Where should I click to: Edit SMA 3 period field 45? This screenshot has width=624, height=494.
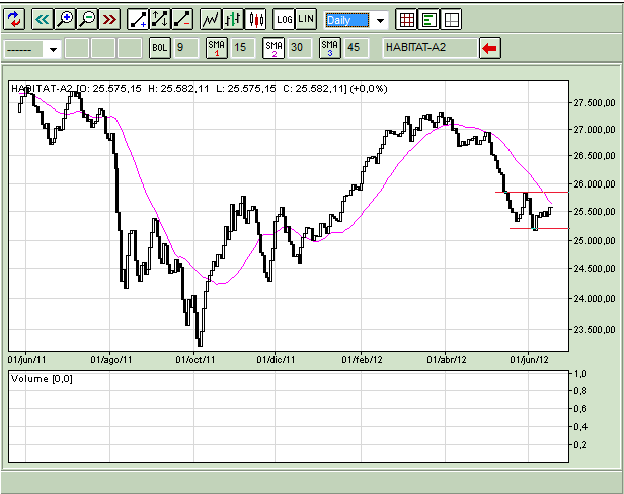point(356,48)
